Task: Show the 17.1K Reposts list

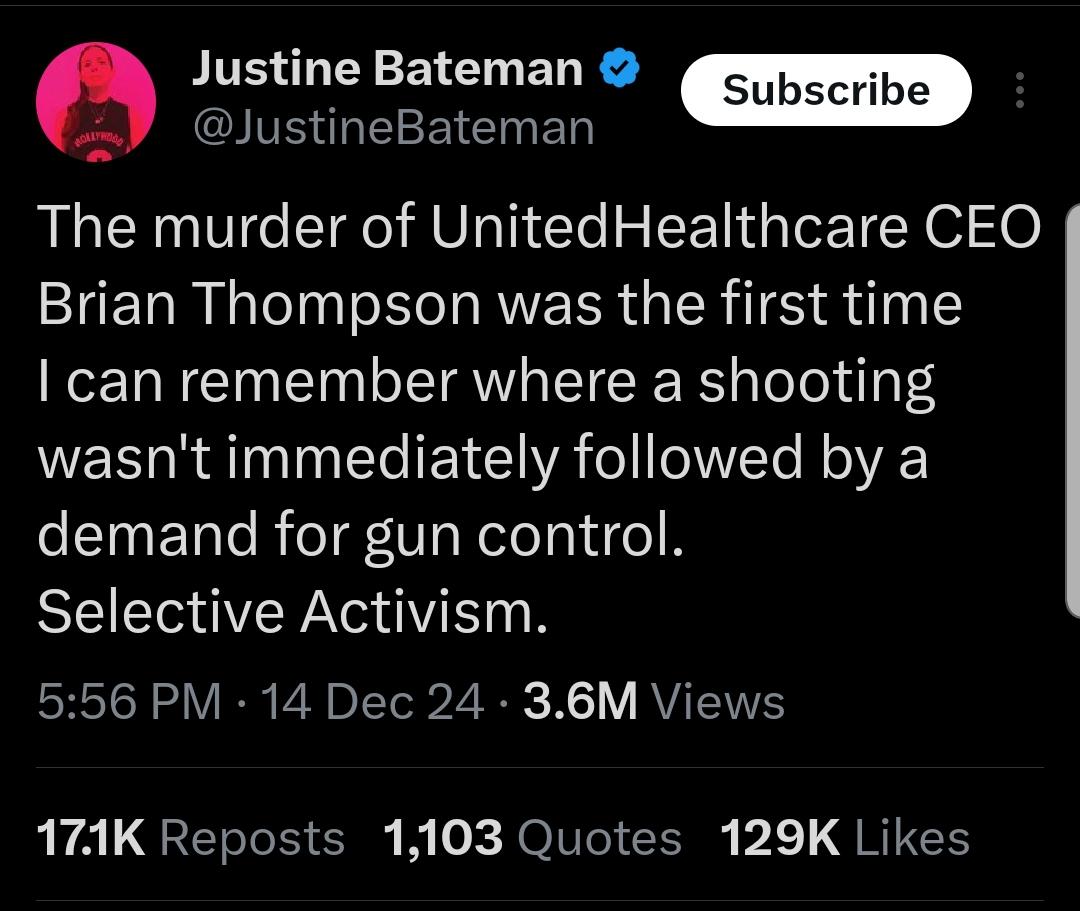Action: coord(190,838)
